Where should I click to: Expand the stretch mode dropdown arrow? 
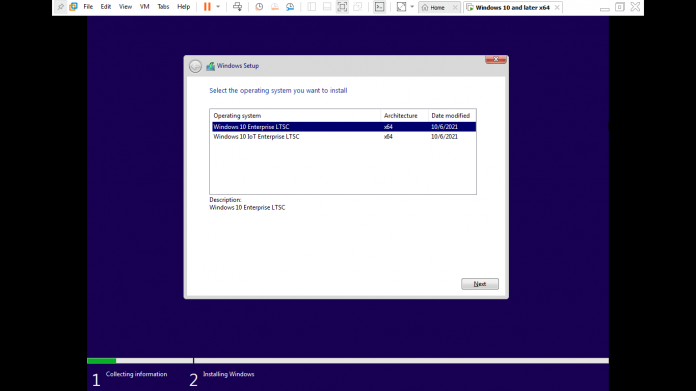412,7
